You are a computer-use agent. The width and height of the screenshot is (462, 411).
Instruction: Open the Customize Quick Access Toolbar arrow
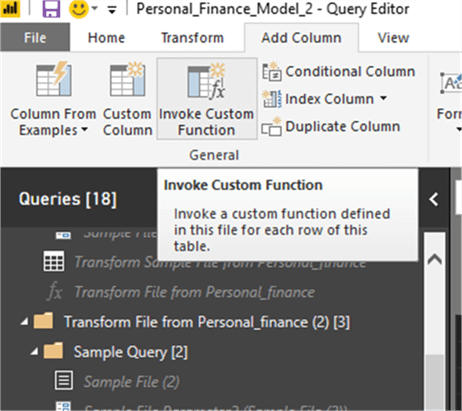[112, 10]
